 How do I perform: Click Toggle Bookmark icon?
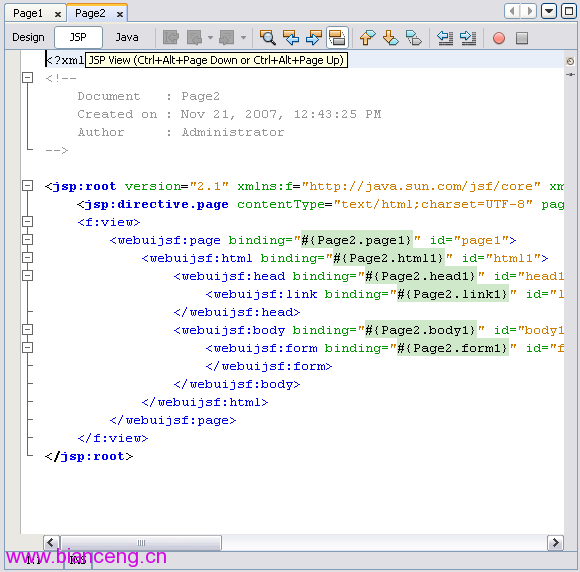click(413, 37)
